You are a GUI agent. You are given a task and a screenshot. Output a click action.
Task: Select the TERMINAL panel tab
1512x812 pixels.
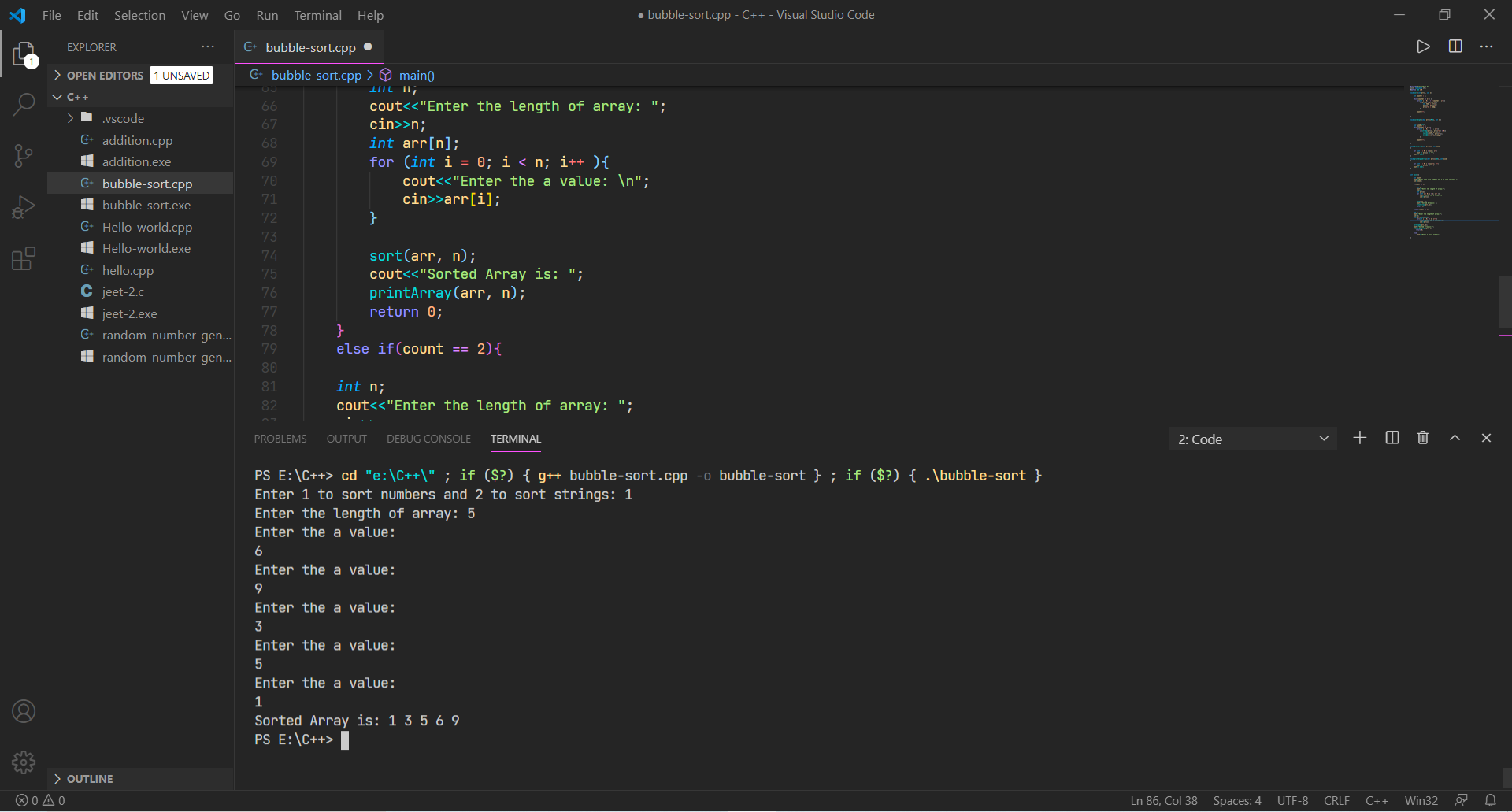(x=516, y=439)
